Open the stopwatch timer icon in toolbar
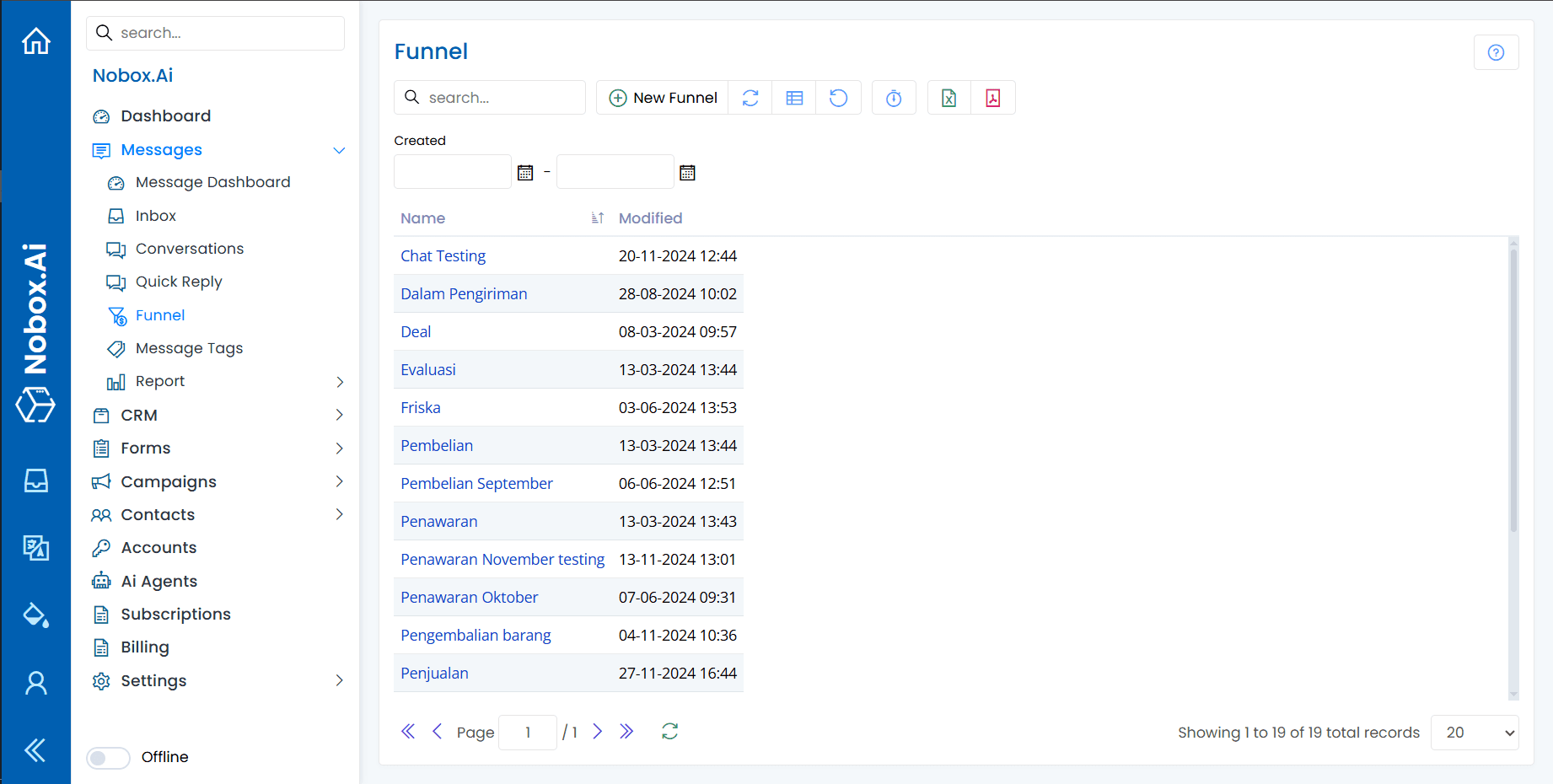The image size is (1553, 784). 894,98
